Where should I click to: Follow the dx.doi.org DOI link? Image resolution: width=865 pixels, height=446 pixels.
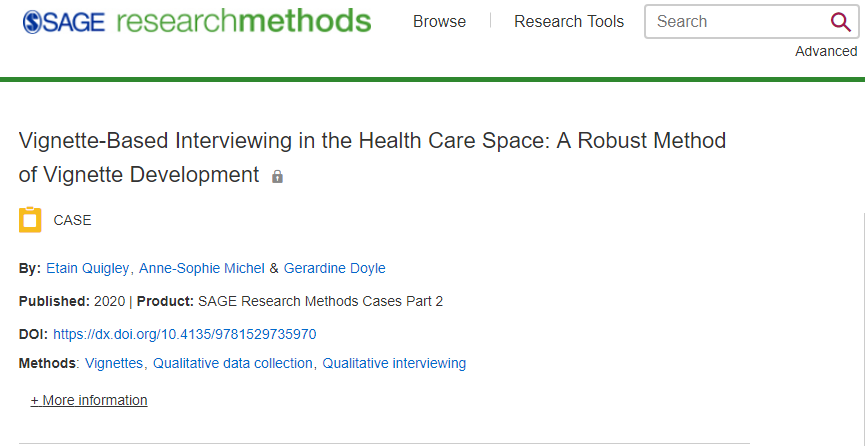184,334
